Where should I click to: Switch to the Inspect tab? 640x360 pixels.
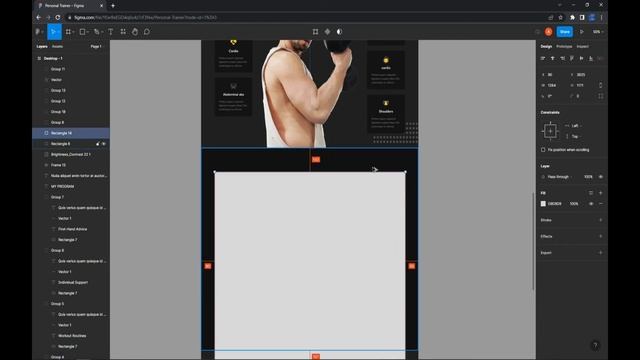click(582, 47)
